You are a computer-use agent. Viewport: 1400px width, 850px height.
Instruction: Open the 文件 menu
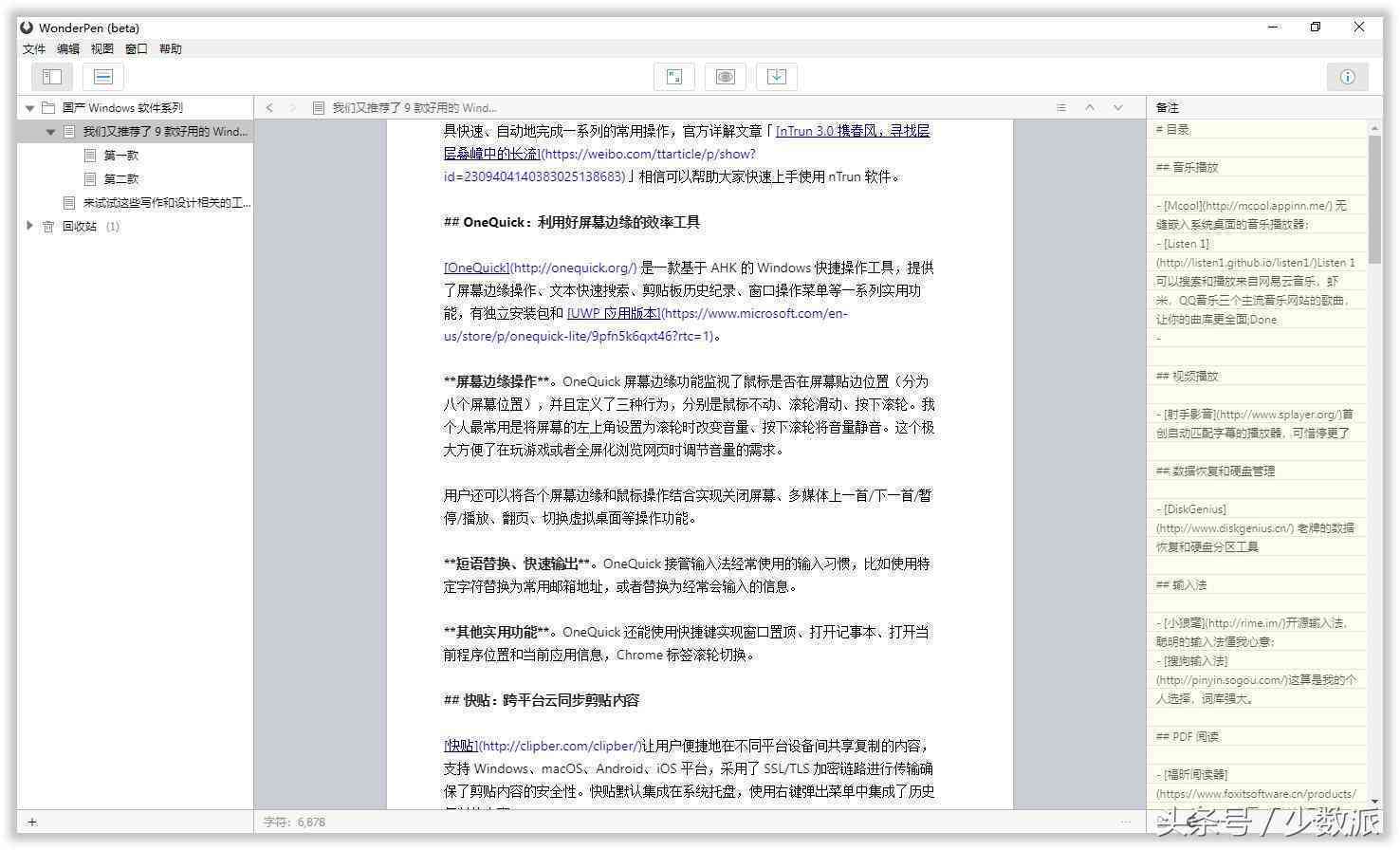pos(34,49)
